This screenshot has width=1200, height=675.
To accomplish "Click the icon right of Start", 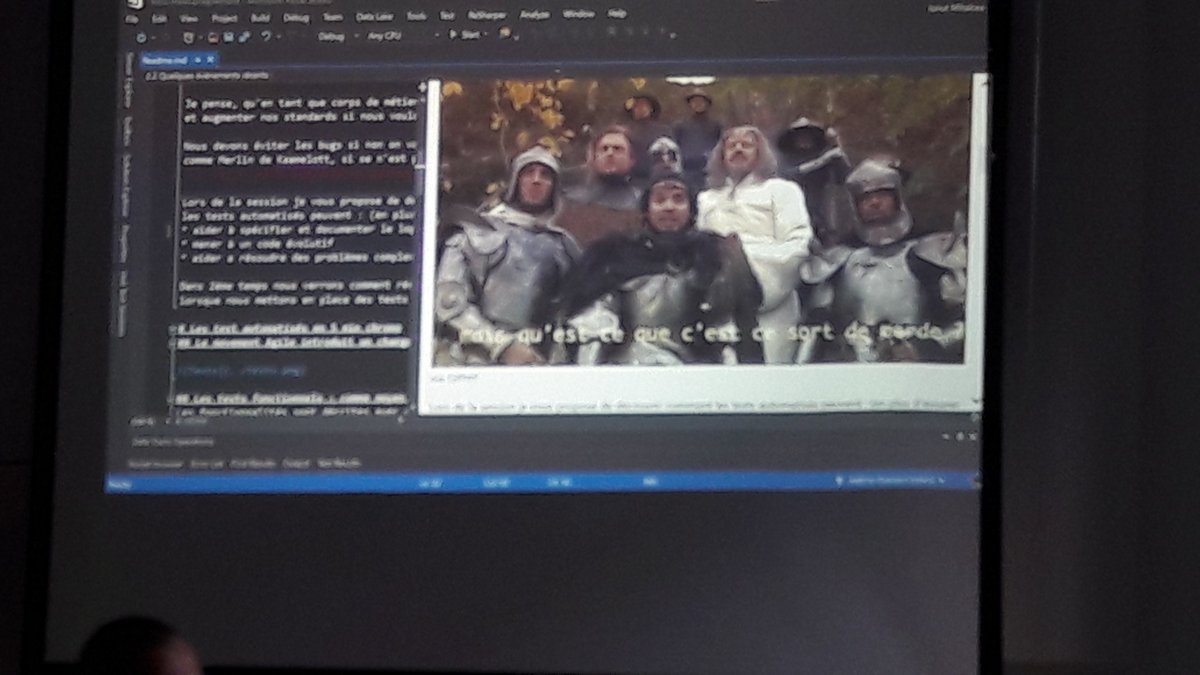I will click(x=504, y=34).
